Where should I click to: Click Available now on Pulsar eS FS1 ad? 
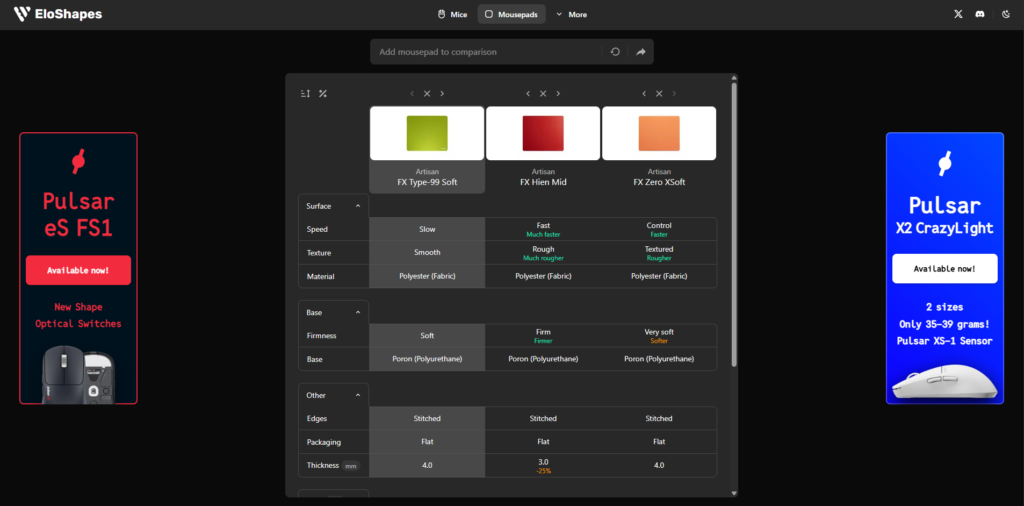click(x=78, y=270)
